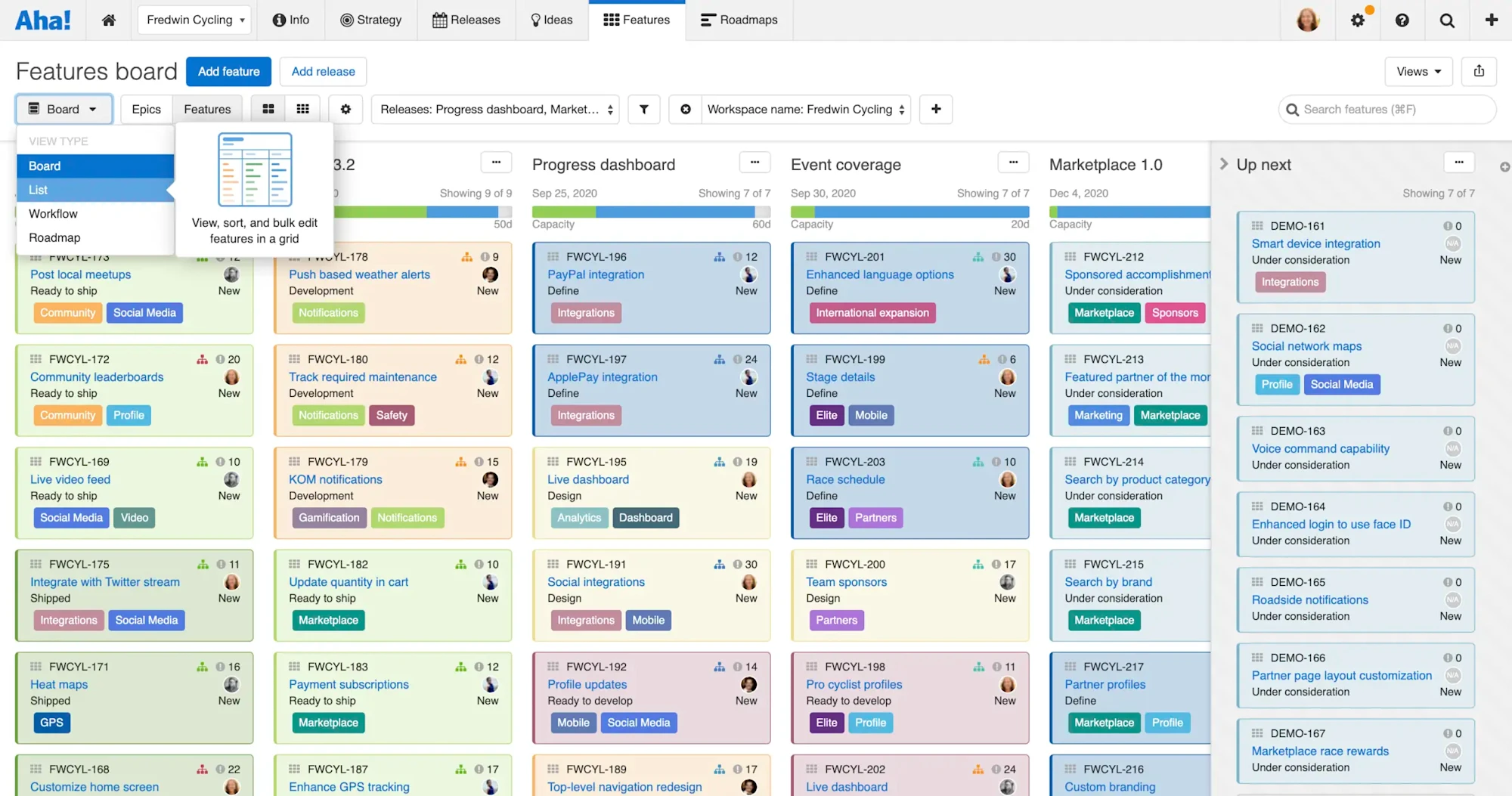Open the Releases filter dropdown
This screenshot has height=796, width=1512.
496,109
